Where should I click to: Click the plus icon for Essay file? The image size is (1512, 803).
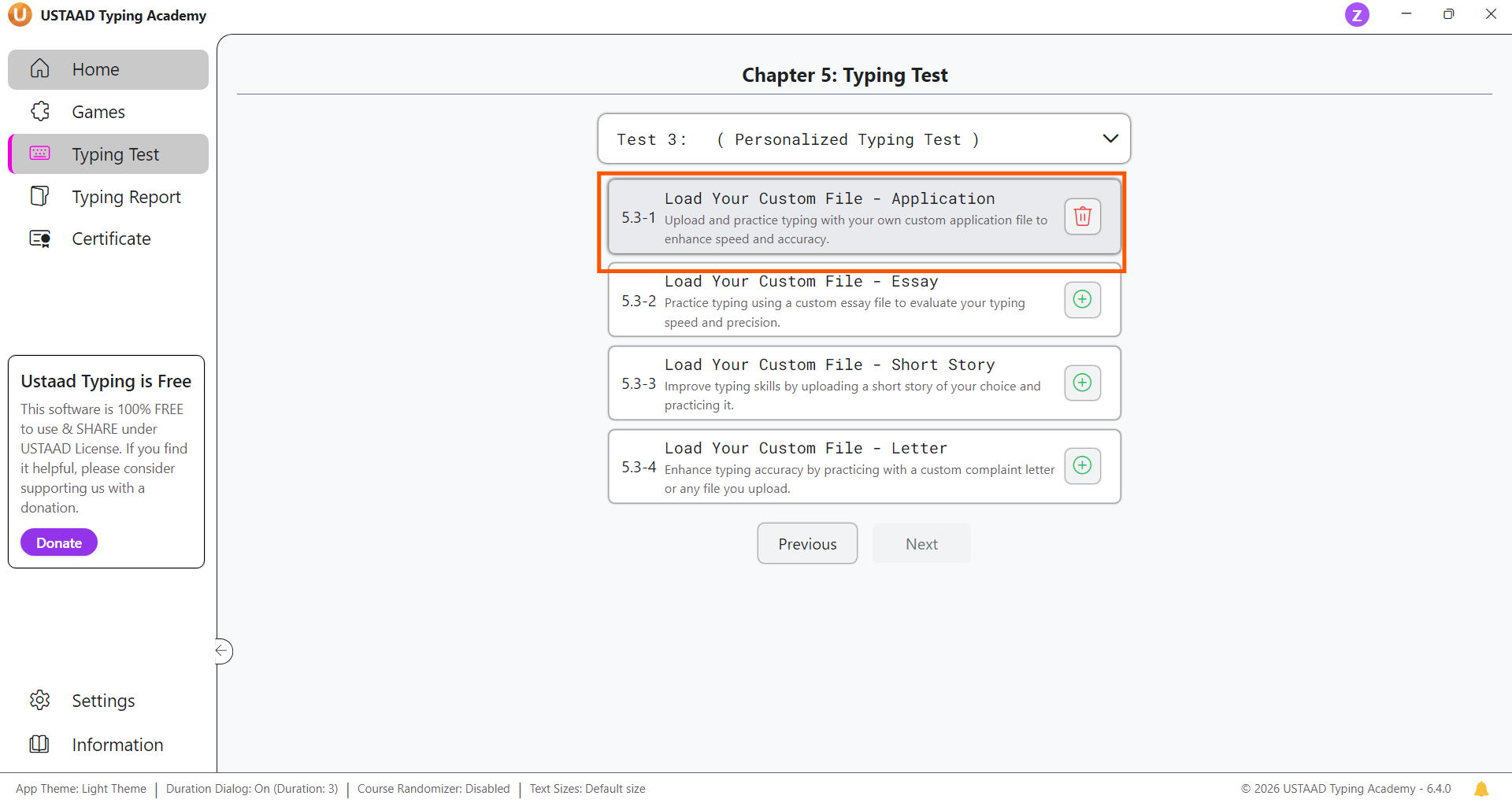[1082, 300]
